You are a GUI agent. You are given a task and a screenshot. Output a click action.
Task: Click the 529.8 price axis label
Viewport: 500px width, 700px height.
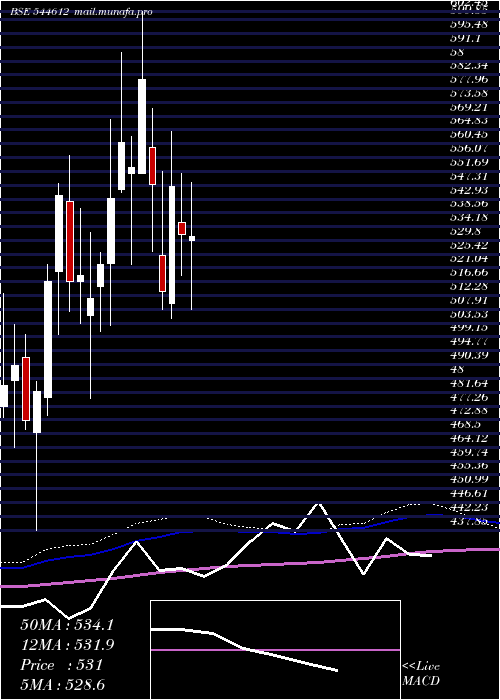click(465, 232)
